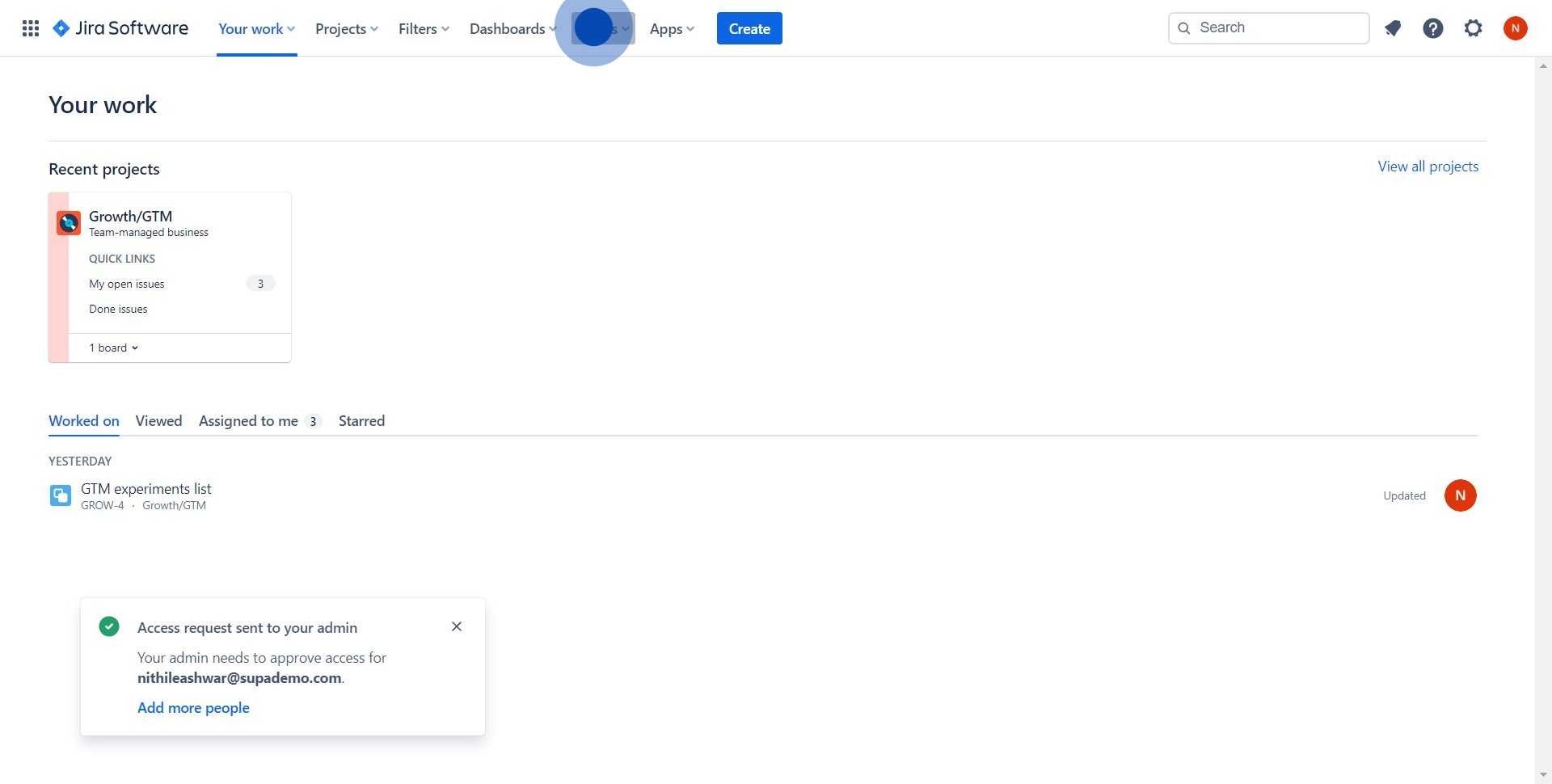Open the Assigned to me tab

pos(248,420)
